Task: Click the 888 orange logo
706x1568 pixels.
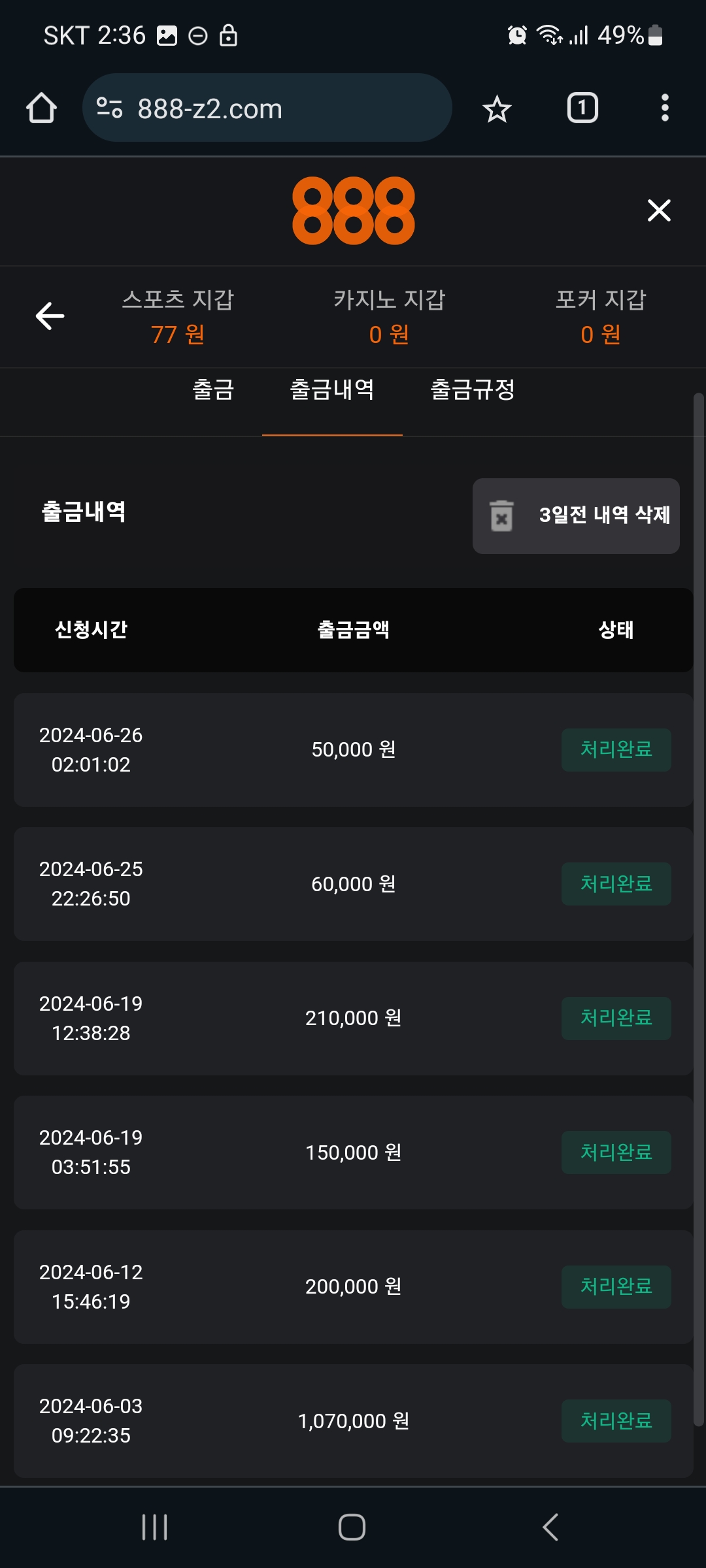Action: click(353, 210)
